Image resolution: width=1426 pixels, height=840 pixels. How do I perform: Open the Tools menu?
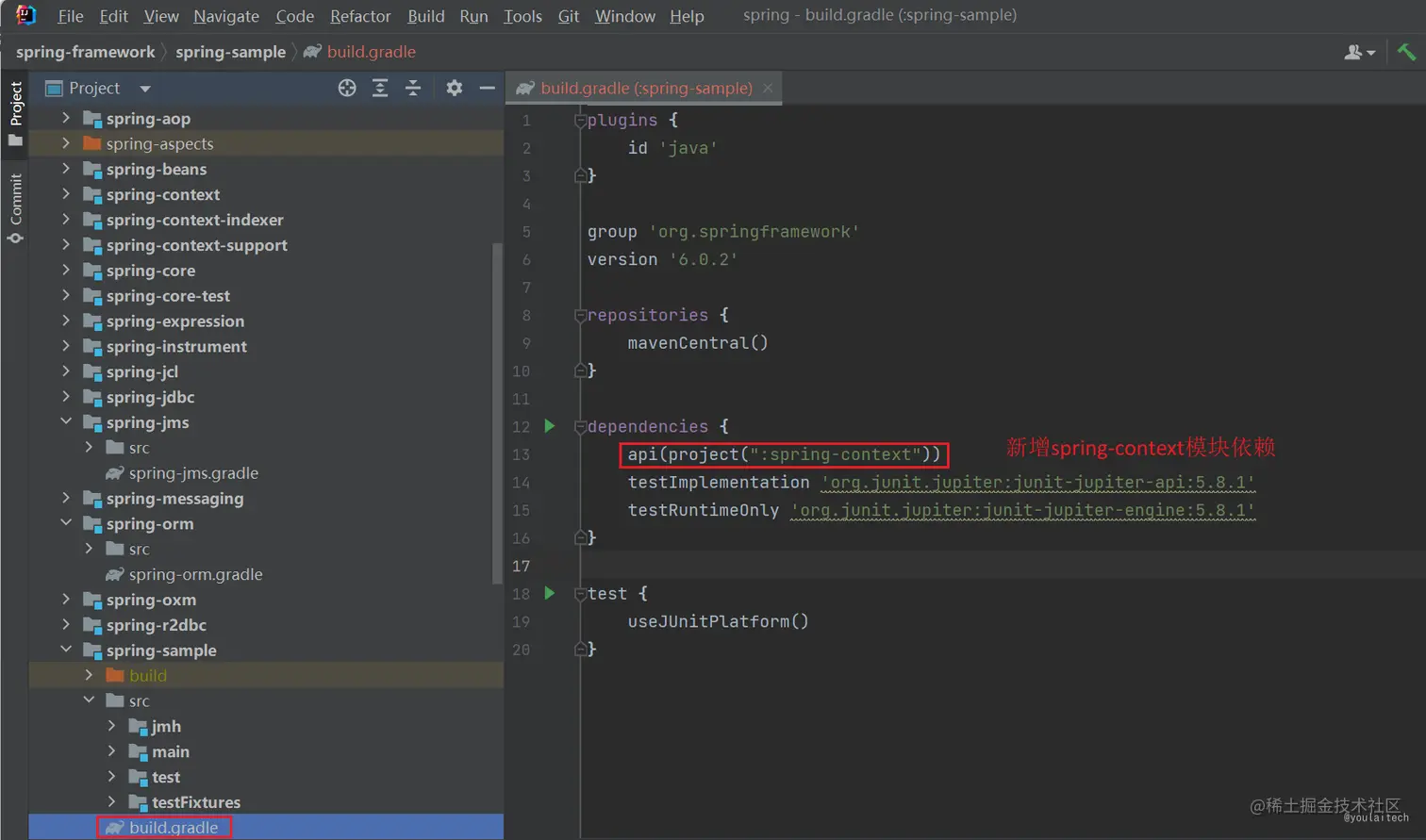522,16
